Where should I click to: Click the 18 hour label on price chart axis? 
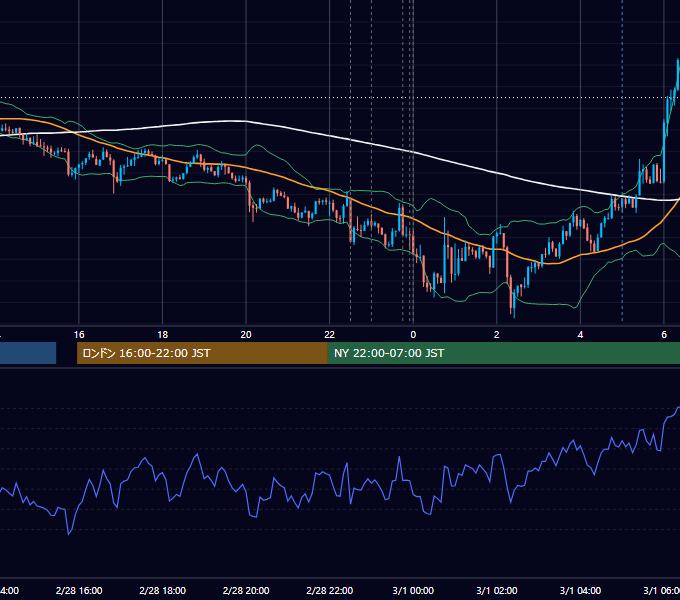[x=162, y=335]
